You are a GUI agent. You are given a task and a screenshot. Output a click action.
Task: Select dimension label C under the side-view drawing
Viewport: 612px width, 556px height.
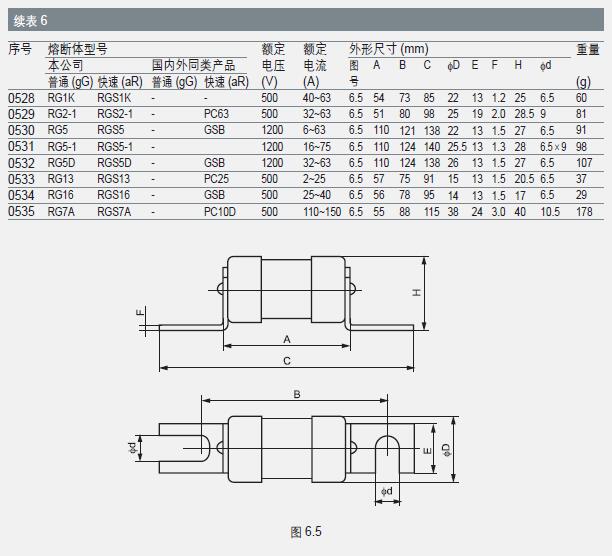(x=287, y=359)
